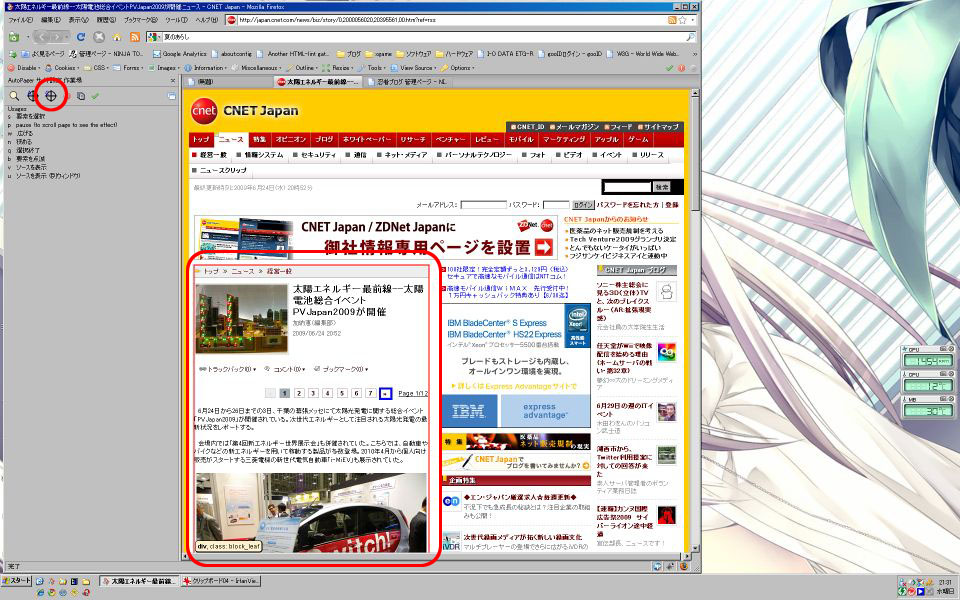Screen dimensions: 960x600
Task: Click the 検索 search button
Action: tap(662, 187)
